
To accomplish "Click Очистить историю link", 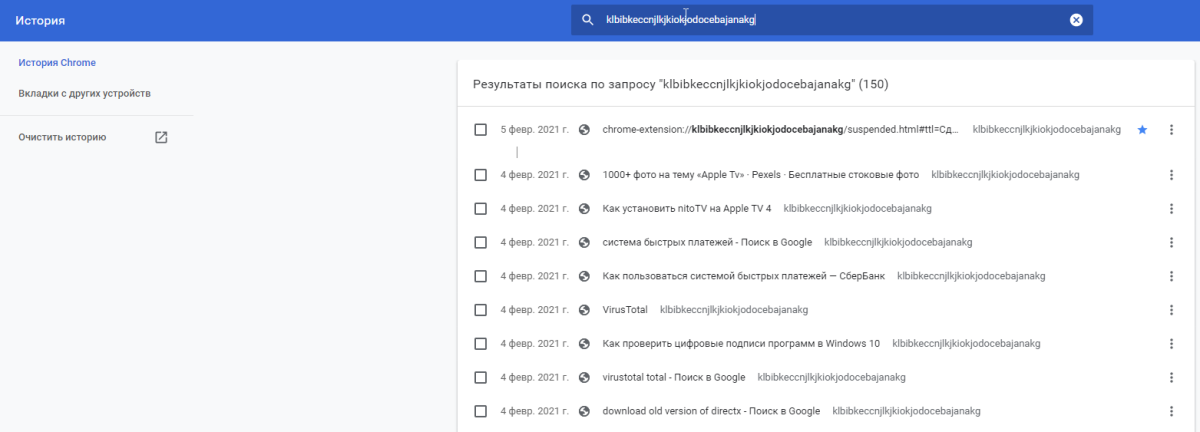I will point(62,137).
